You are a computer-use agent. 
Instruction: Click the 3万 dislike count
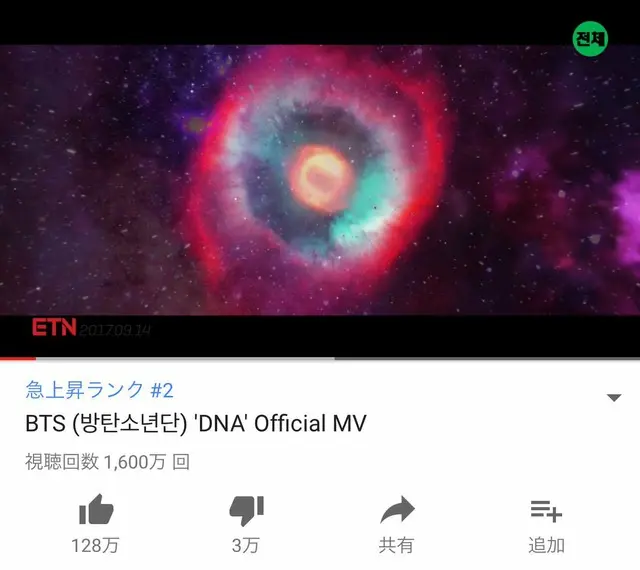click(x=246, y=546)
